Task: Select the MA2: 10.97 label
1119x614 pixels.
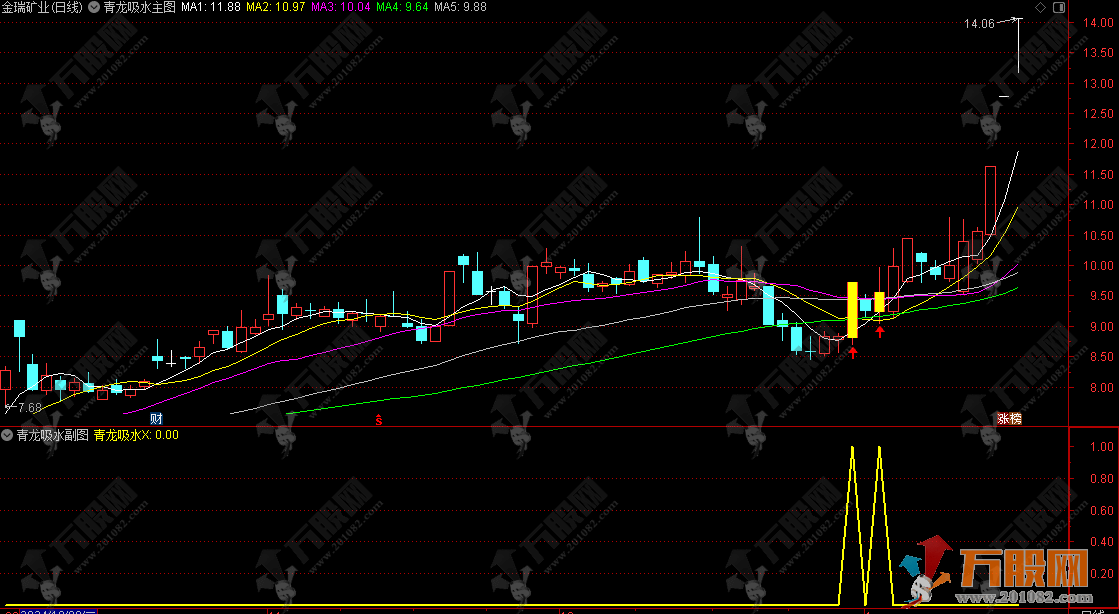Action: coord(275,7)
